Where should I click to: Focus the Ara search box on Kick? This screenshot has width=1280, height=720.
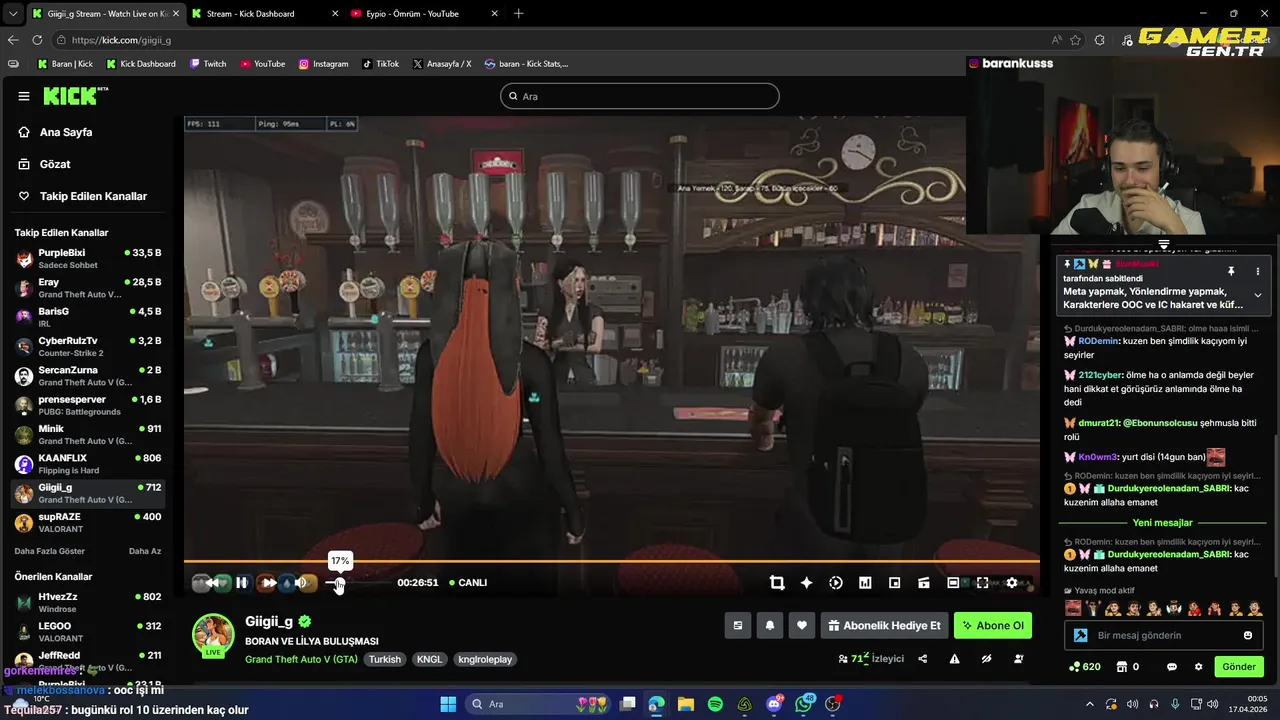click(x=640, y=96)
